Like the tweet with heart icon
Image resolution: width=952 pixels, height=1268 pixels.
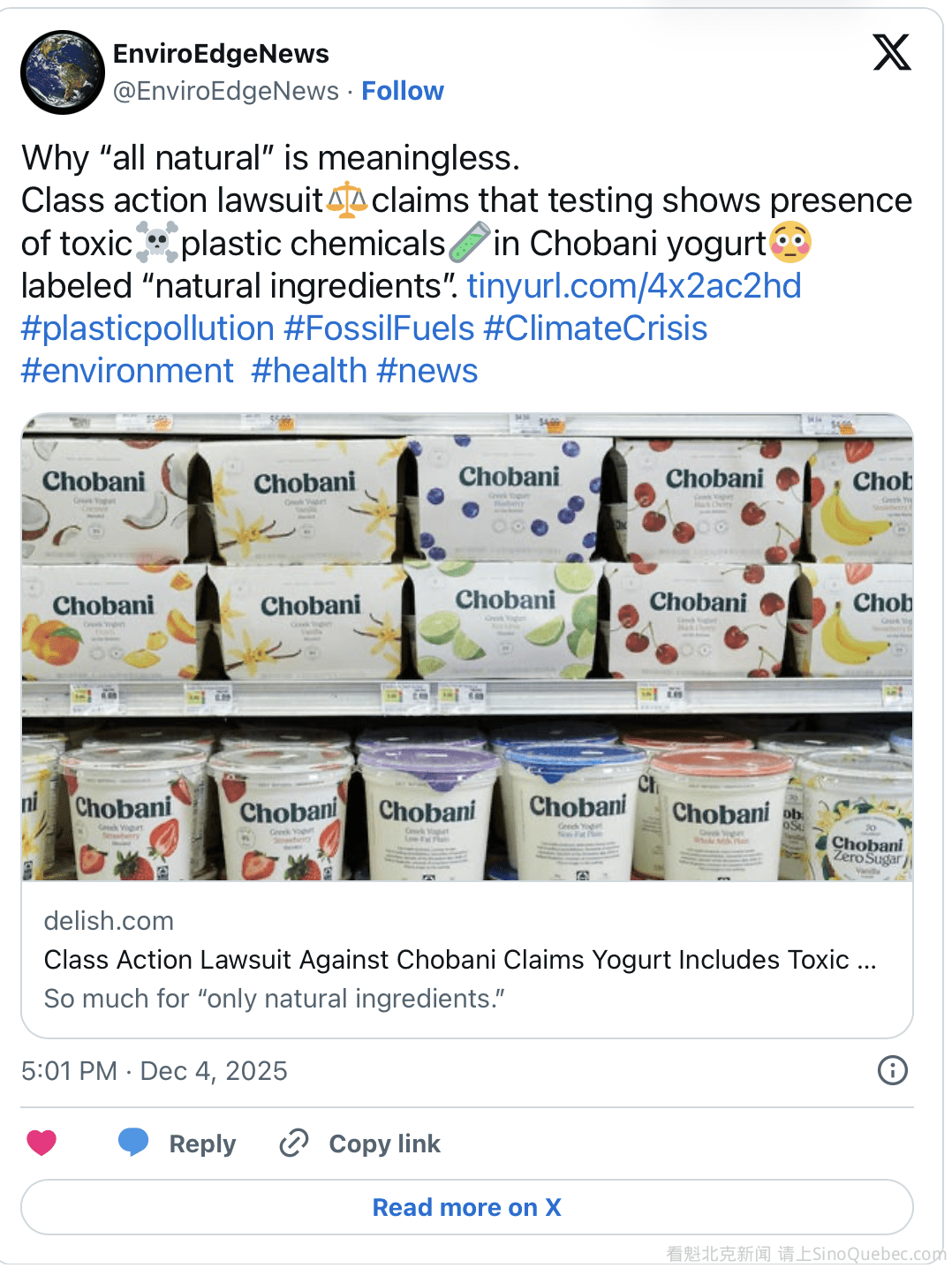tap(42, 1143)
